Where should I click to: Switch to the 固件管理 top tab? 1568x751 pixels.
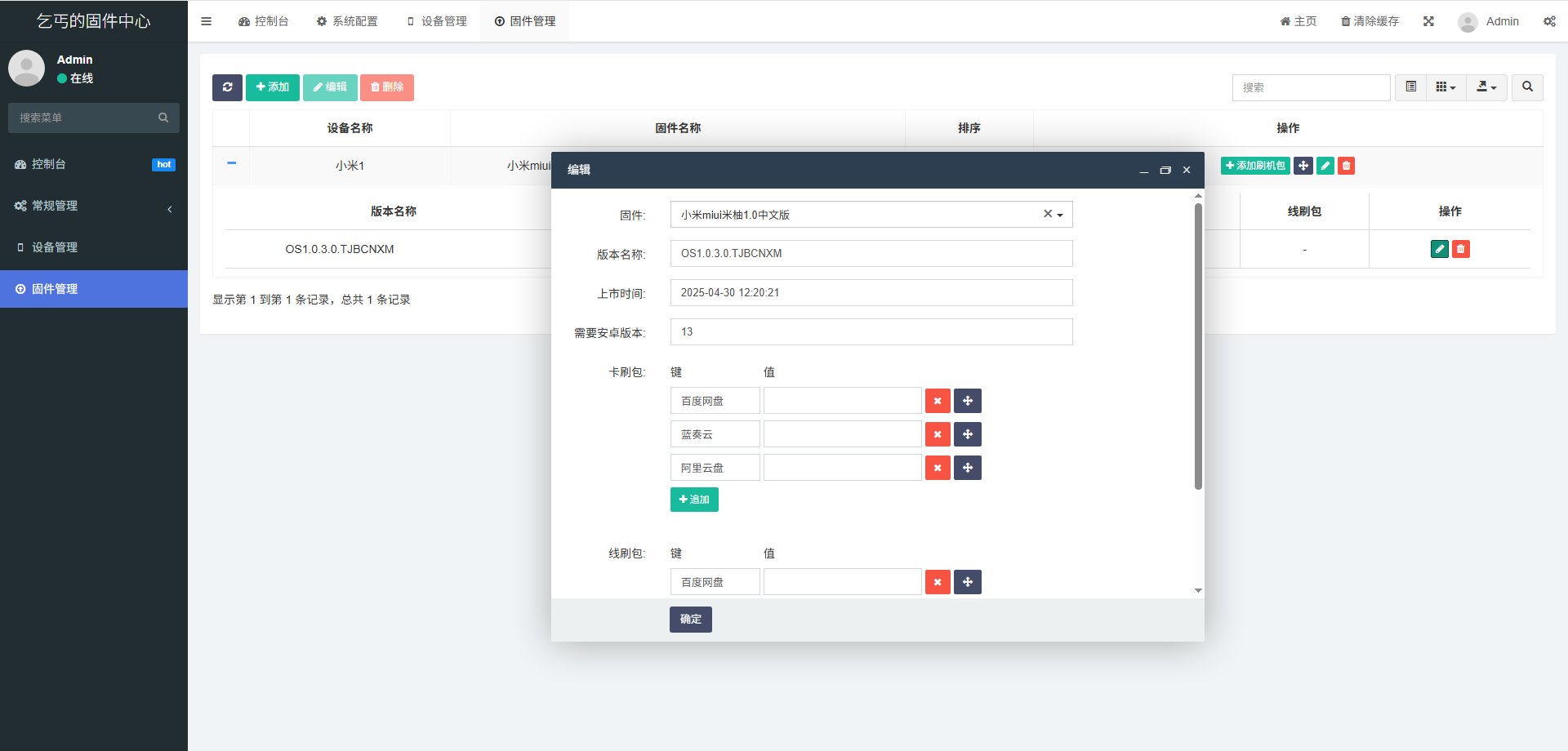pyautogui.click(x=525, y=21)
